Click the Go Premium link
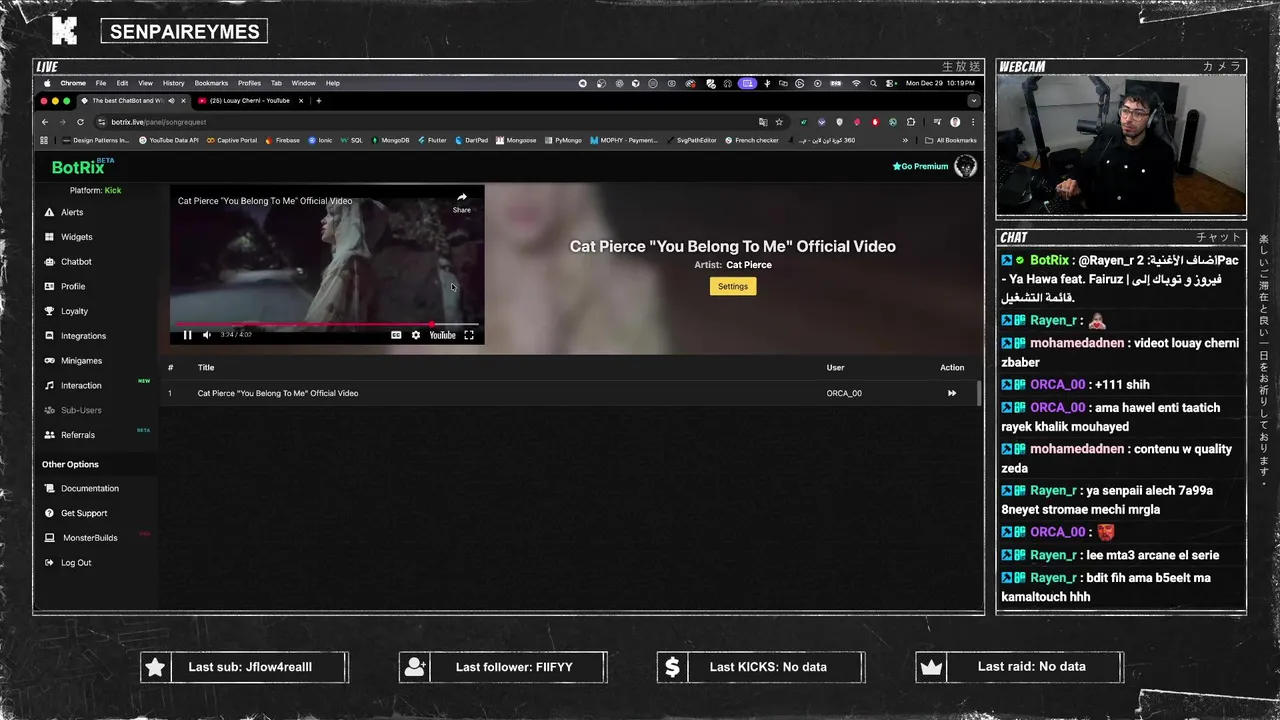Screen dimensions: 1280x720 pyautogui.click(x=920, y=166)
